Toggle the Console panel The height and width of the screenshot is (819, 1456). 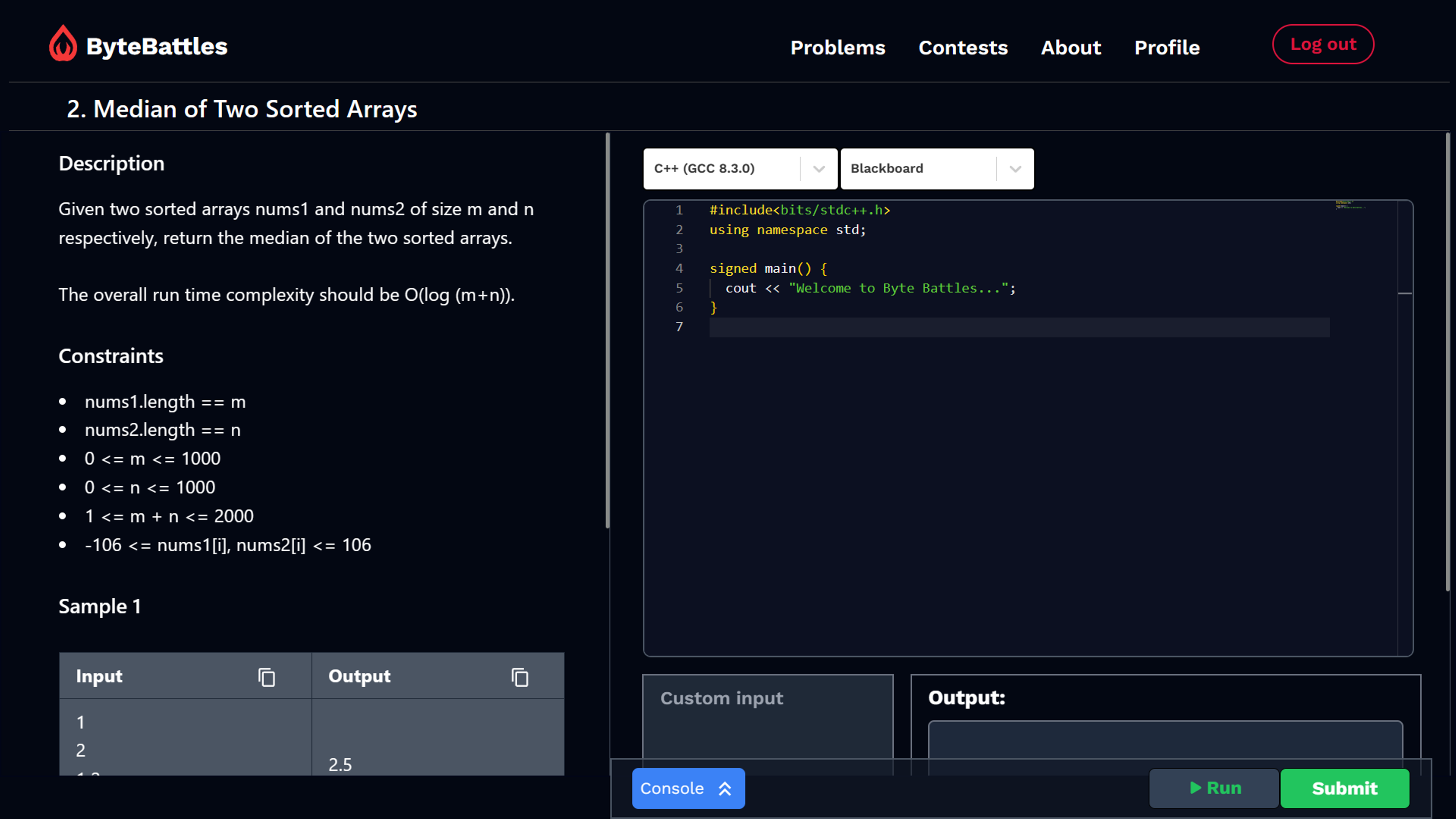click(x=688, y=789)
